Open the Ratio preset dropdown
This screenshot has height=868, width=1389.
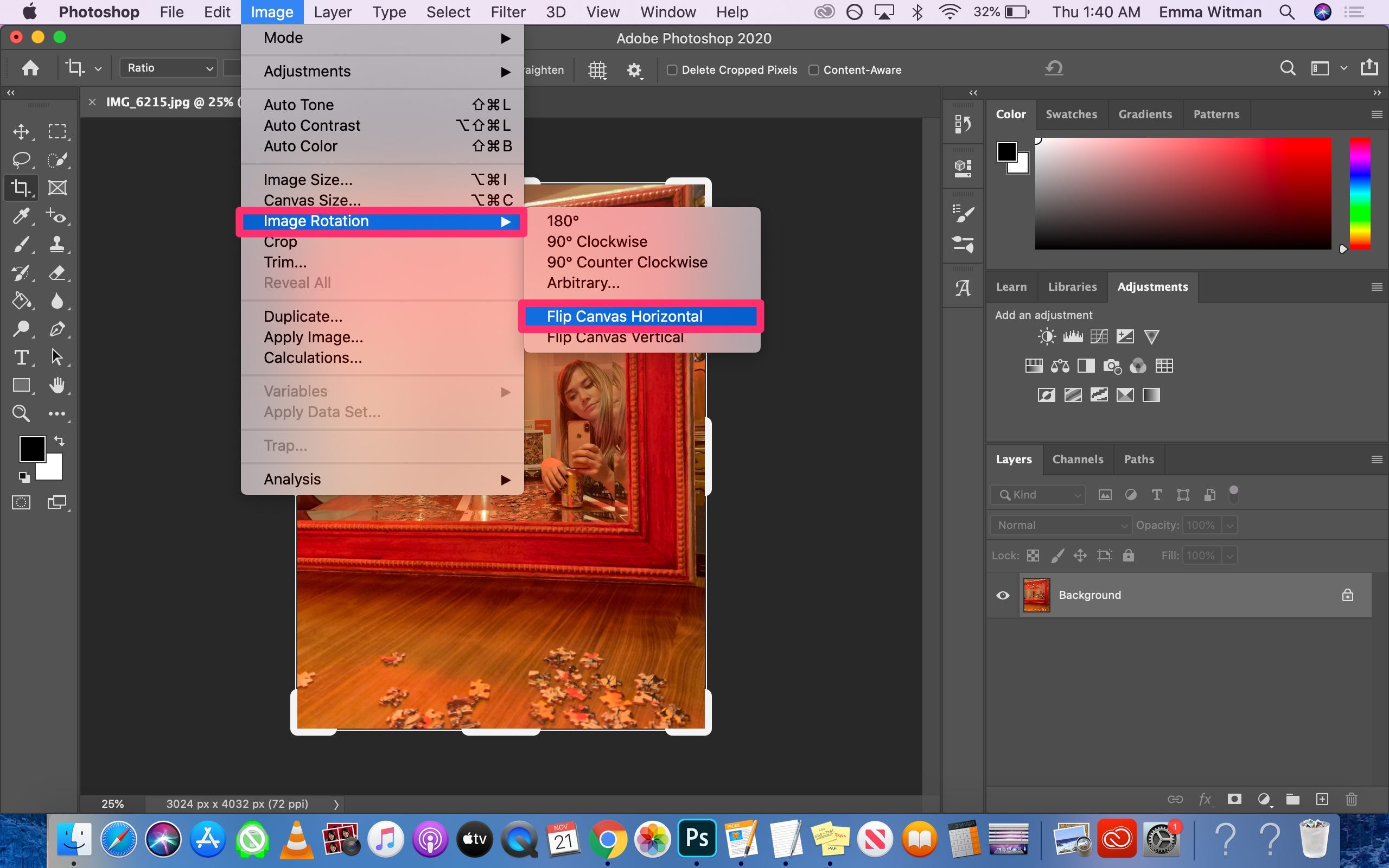pos(169,68)
